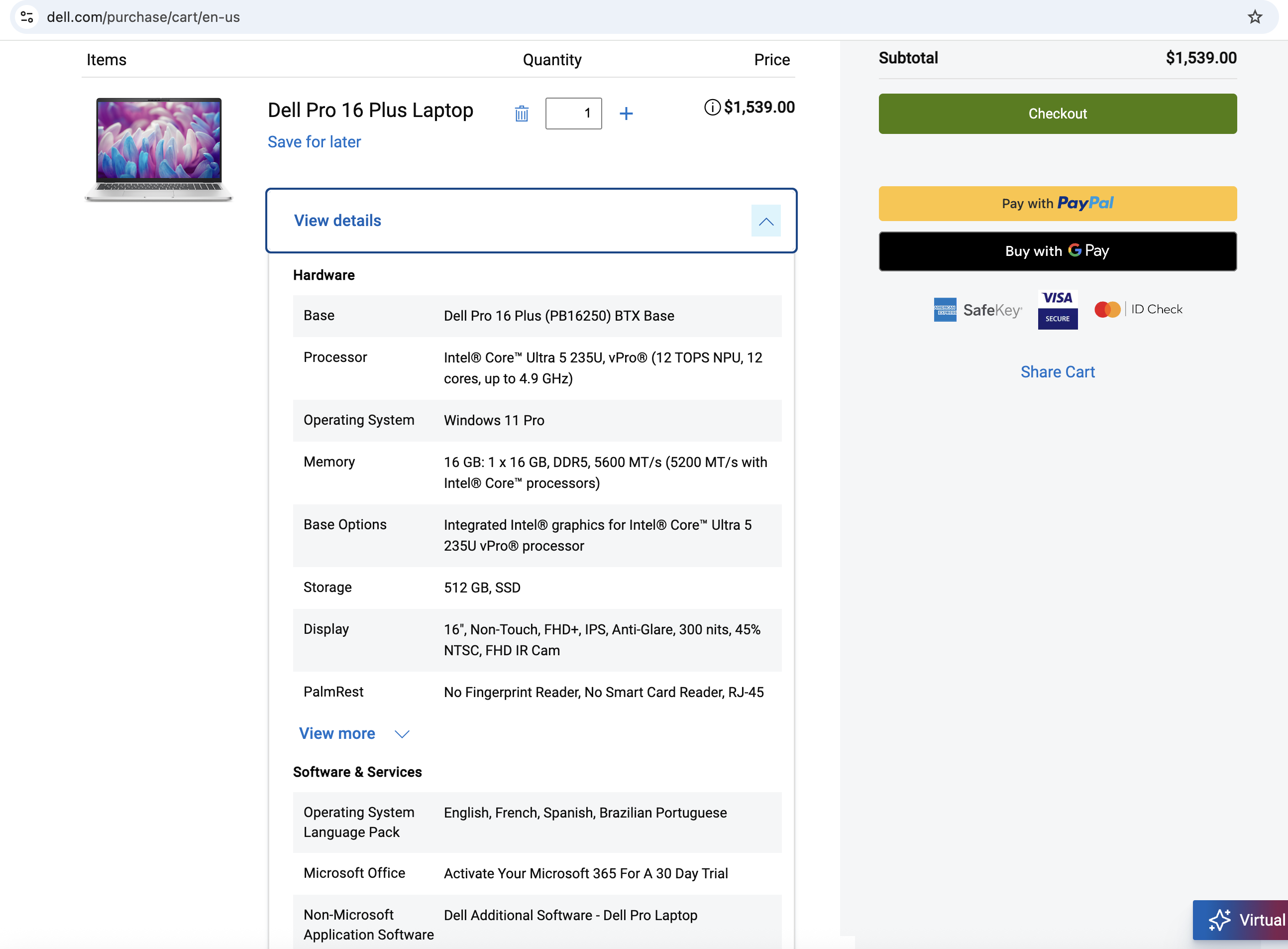Bookmark page with the star icon

[1255, 17]
